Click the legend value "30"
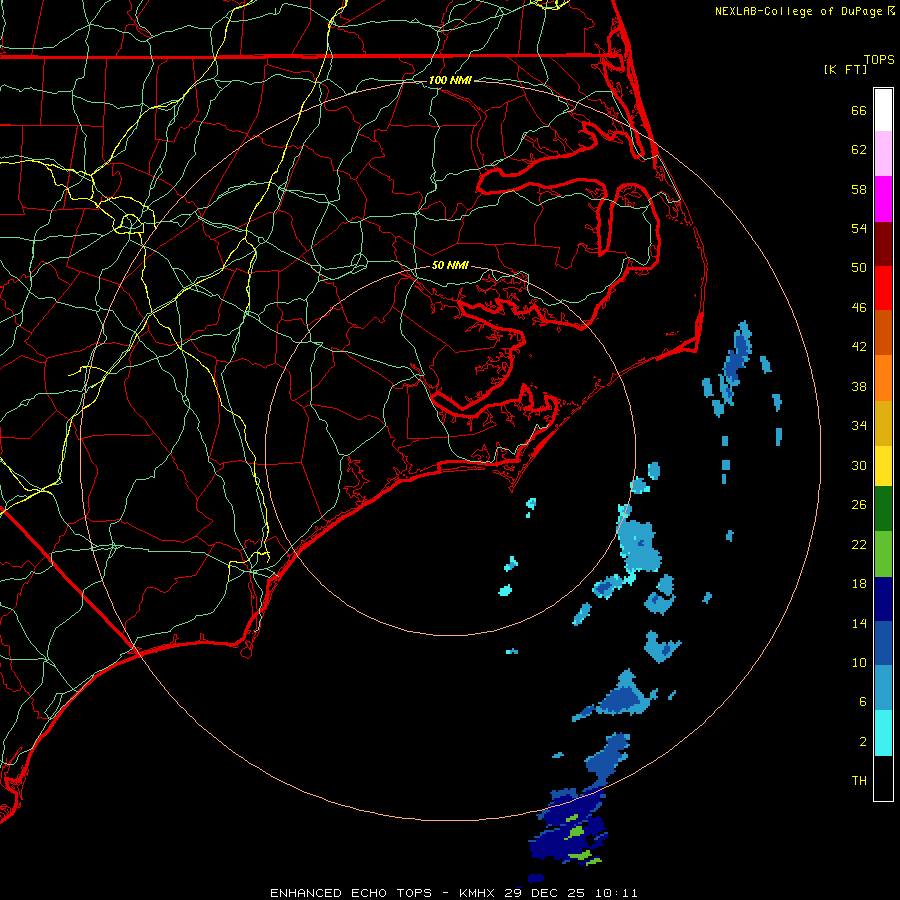The height and width of the screenshot is (900, 900). point(859,465)
